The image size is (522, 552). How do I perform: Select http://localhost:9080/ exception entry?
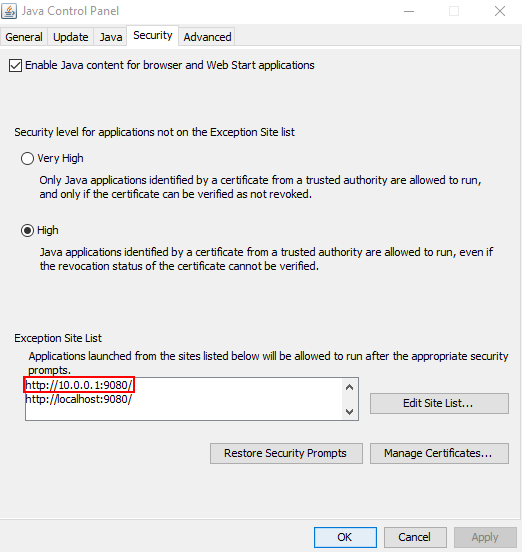(79, 399)
